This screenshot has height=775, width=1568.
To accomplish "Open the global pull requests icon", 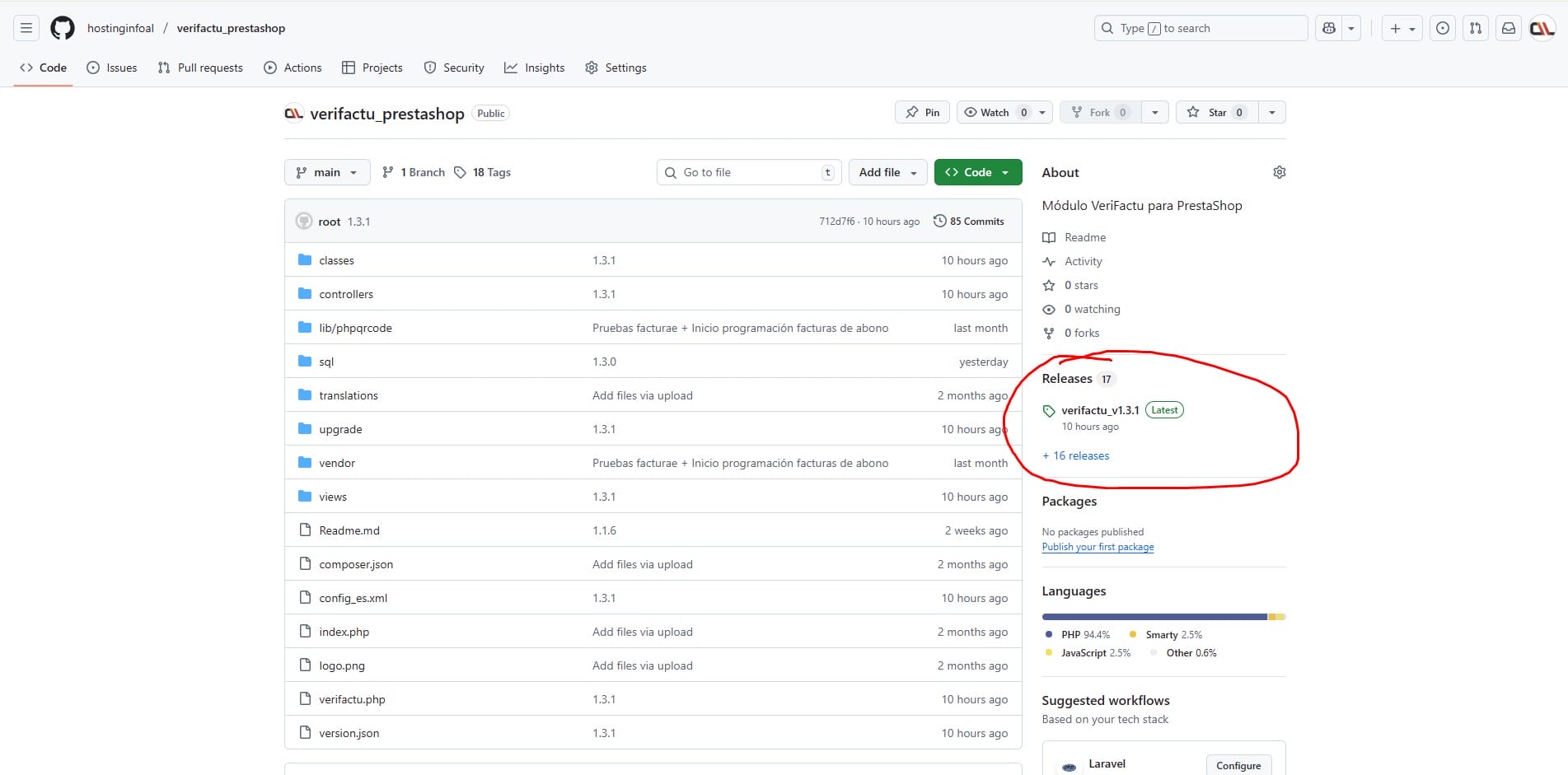I will click(1475, 28).
